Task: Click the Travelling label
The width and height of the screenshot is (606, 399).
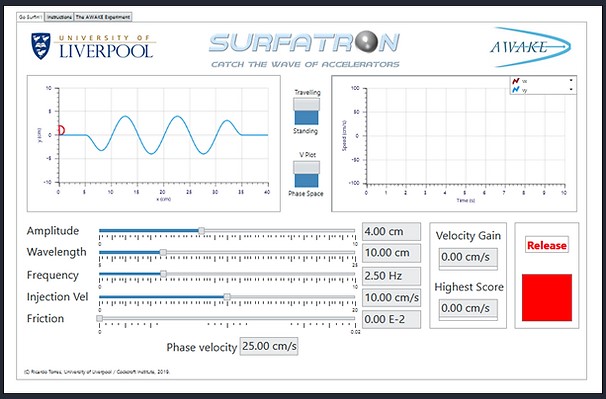Action: click(x=307, y=92)
